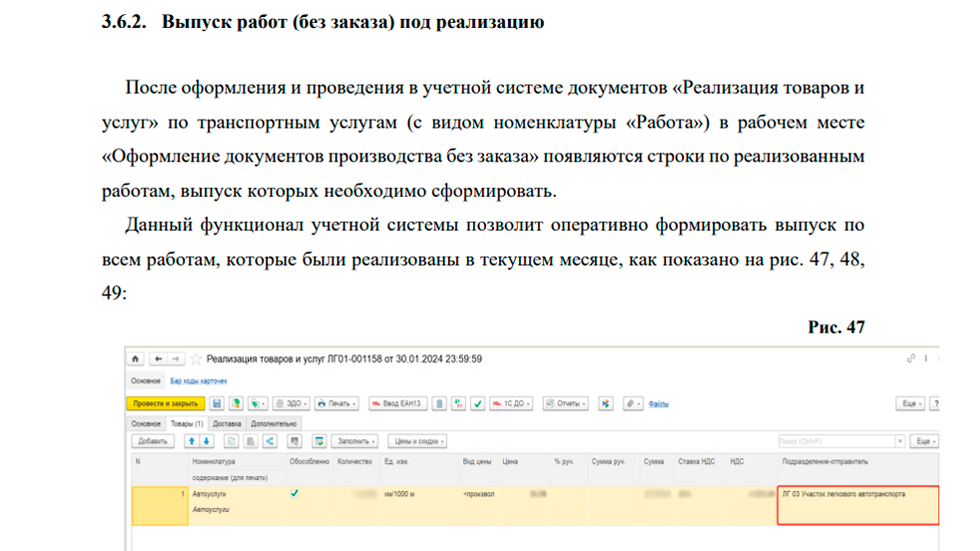This screenshot has height=551, width=980.
Task: Open the Заполнить dropdown
Action: tap(355, 441)
